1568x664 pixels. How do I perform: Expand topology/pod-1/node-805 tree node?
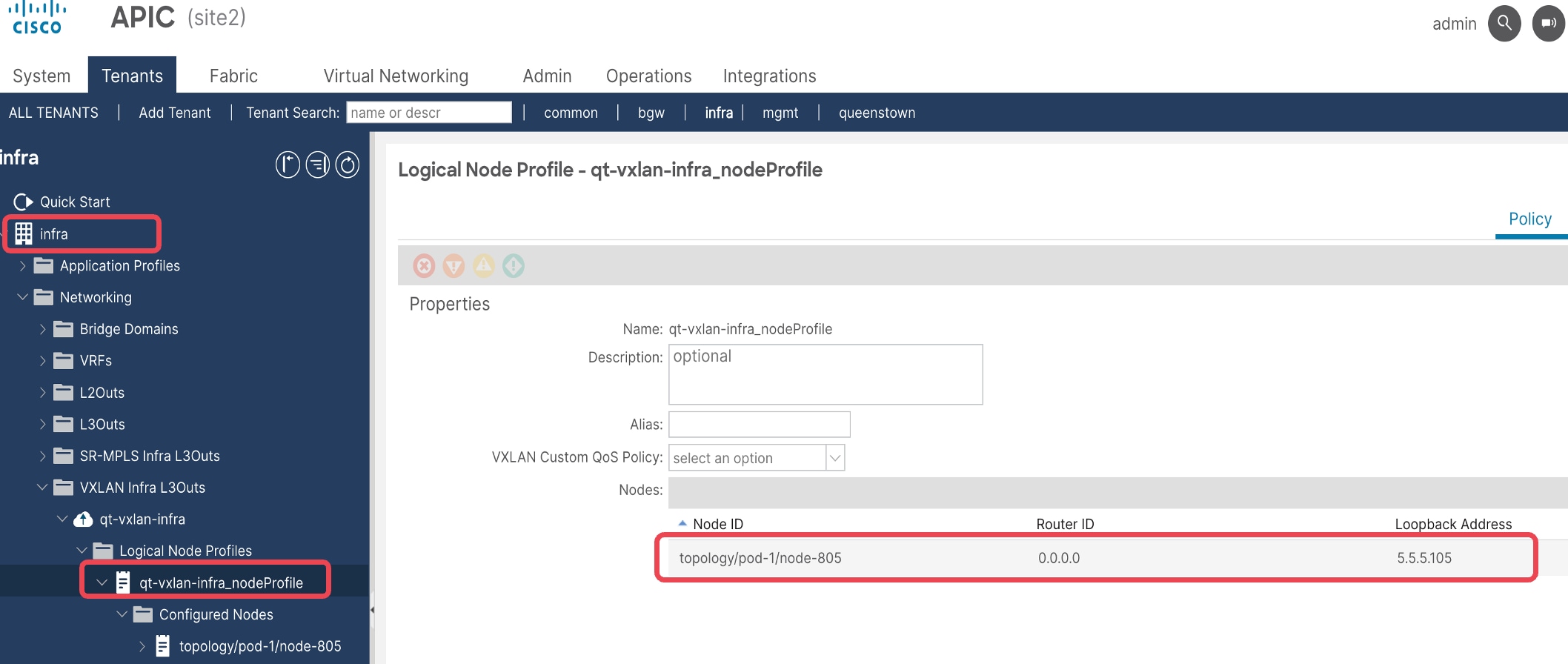click(142, 646)
